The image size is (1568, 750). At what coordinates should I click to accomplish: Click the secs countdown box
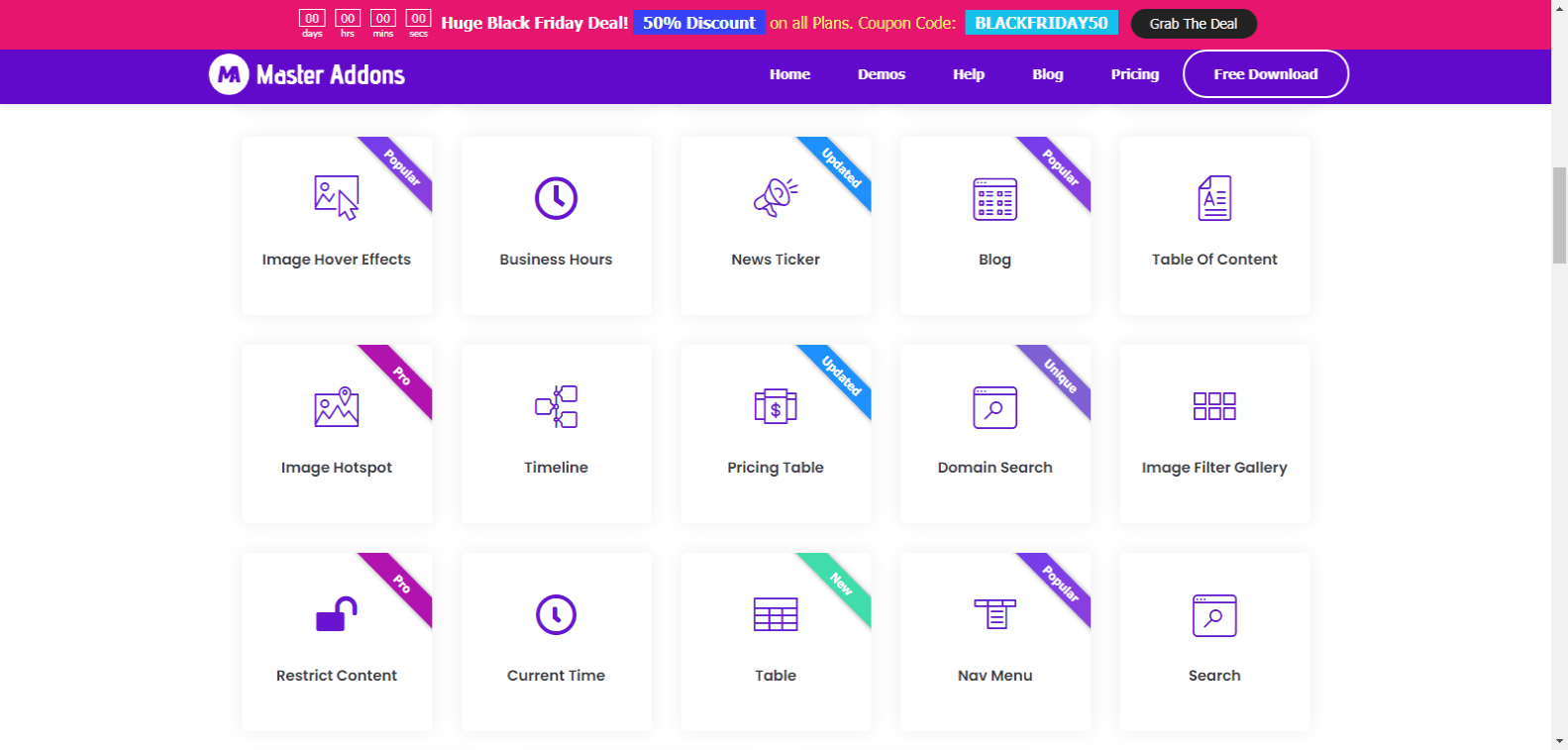coord(419,18)
